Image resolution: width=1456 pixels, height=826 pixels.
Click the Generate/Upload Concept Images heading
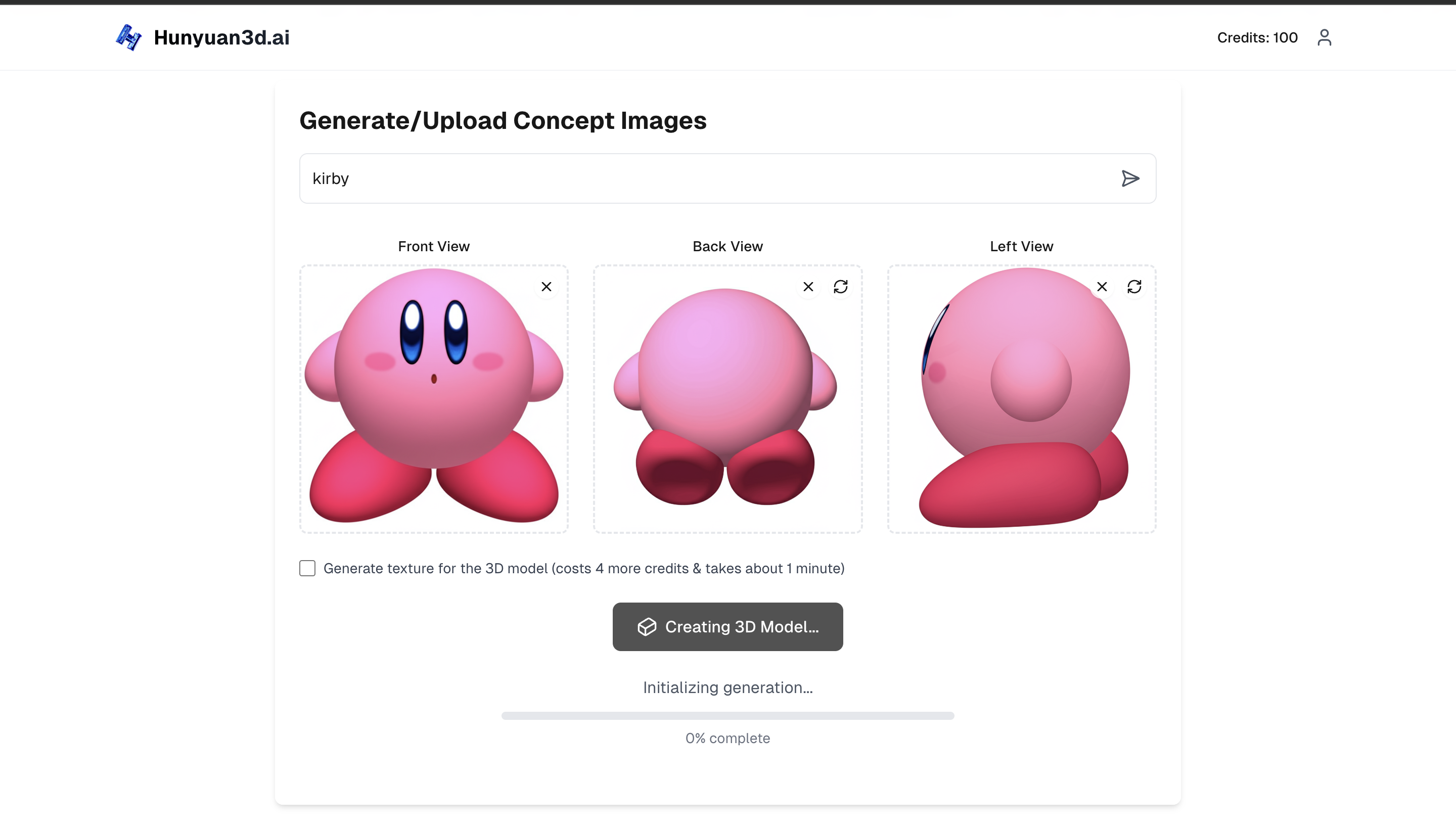[503, 120]
